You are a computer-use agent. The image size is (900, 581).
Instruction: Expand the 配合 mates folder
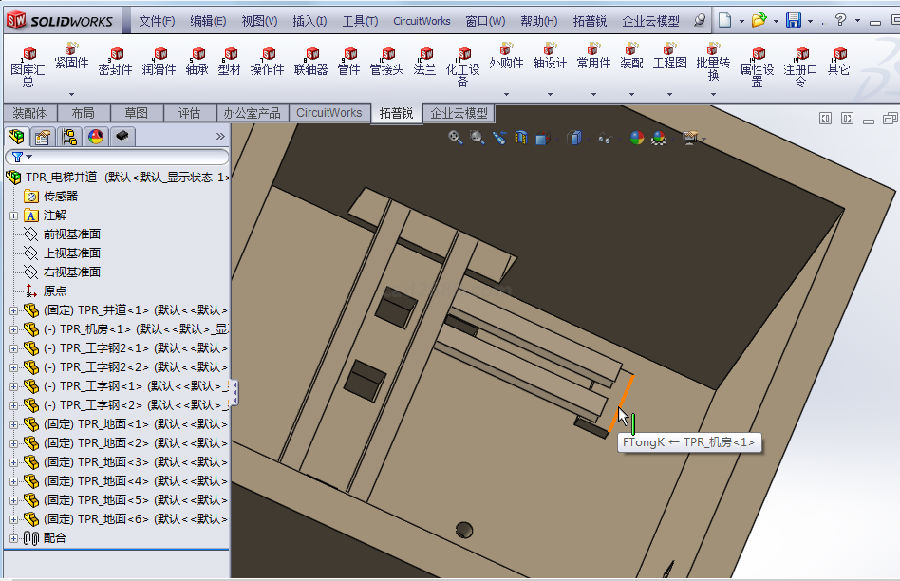click(14, 538)
